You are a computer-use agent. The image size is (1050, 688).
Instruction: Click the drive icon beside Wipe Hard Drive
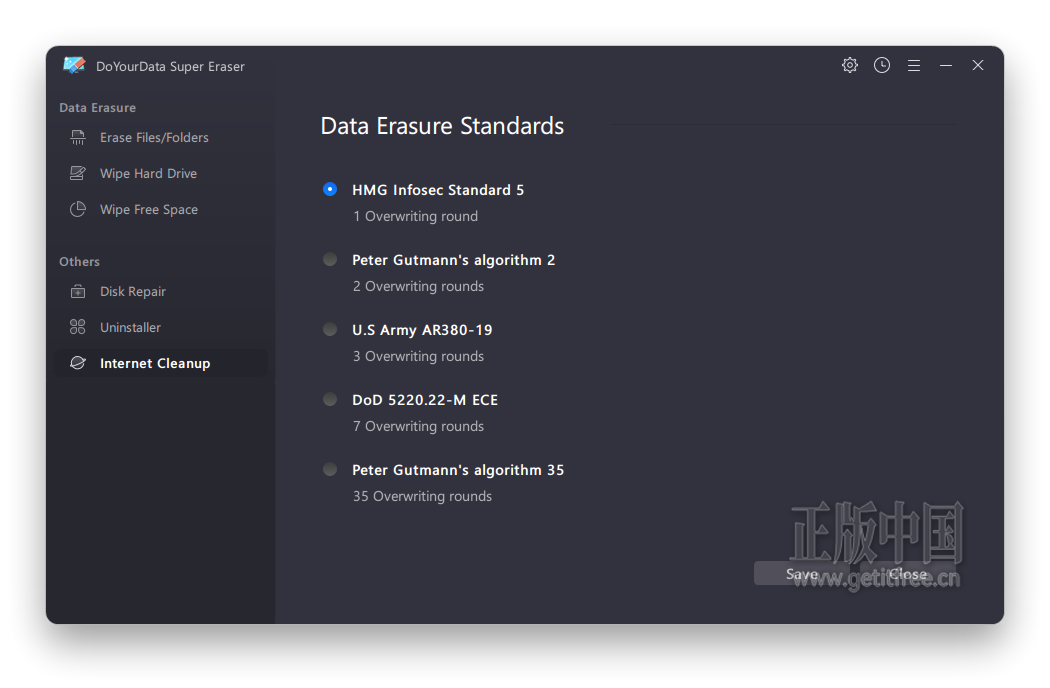click(78, 174)
